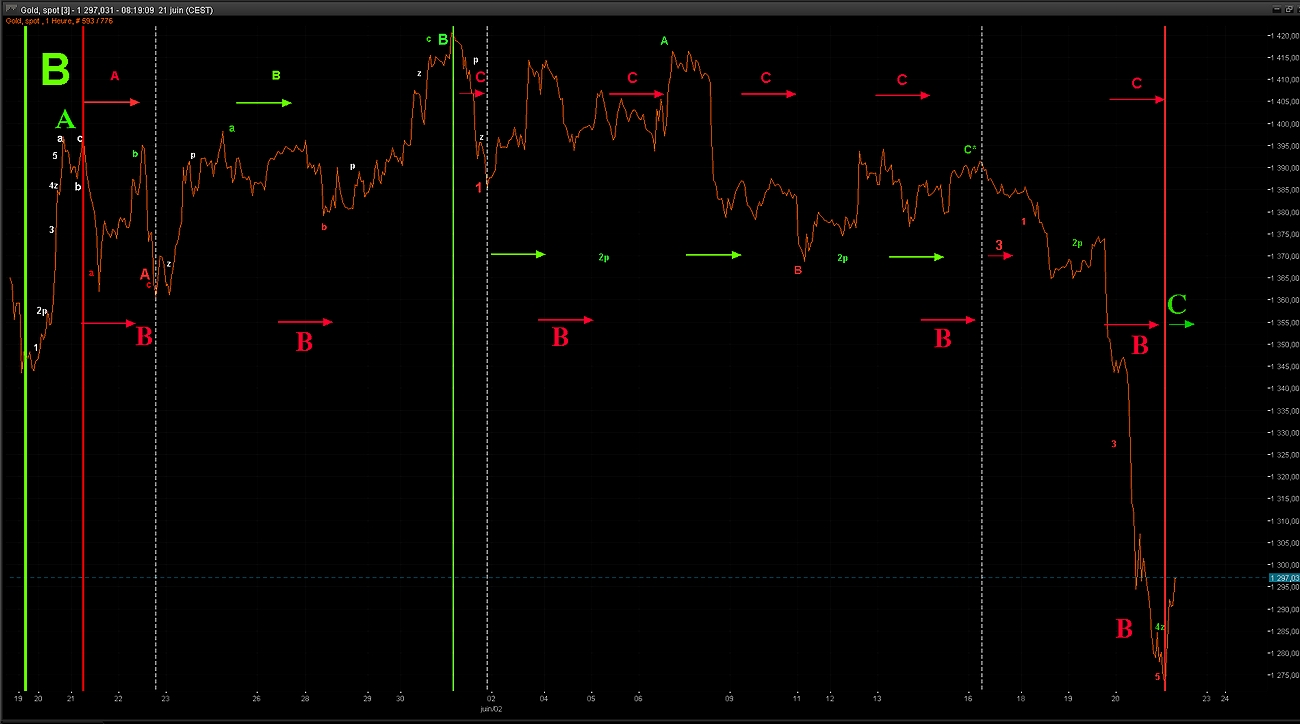
Task: Click the green 4z label near chart bottom
Action: coord(1159,627)
